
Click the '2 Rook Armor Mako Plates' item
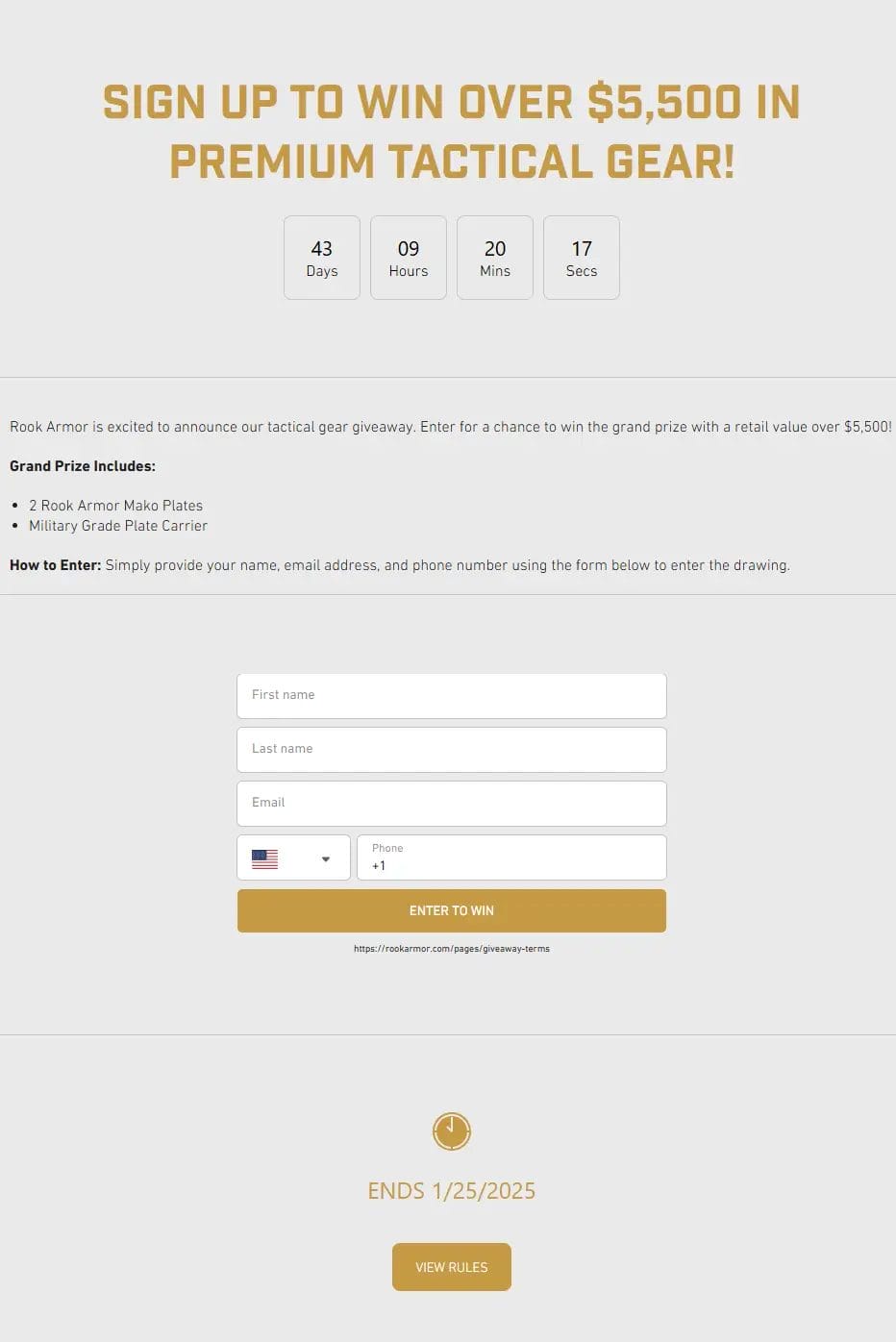[115, 506]
